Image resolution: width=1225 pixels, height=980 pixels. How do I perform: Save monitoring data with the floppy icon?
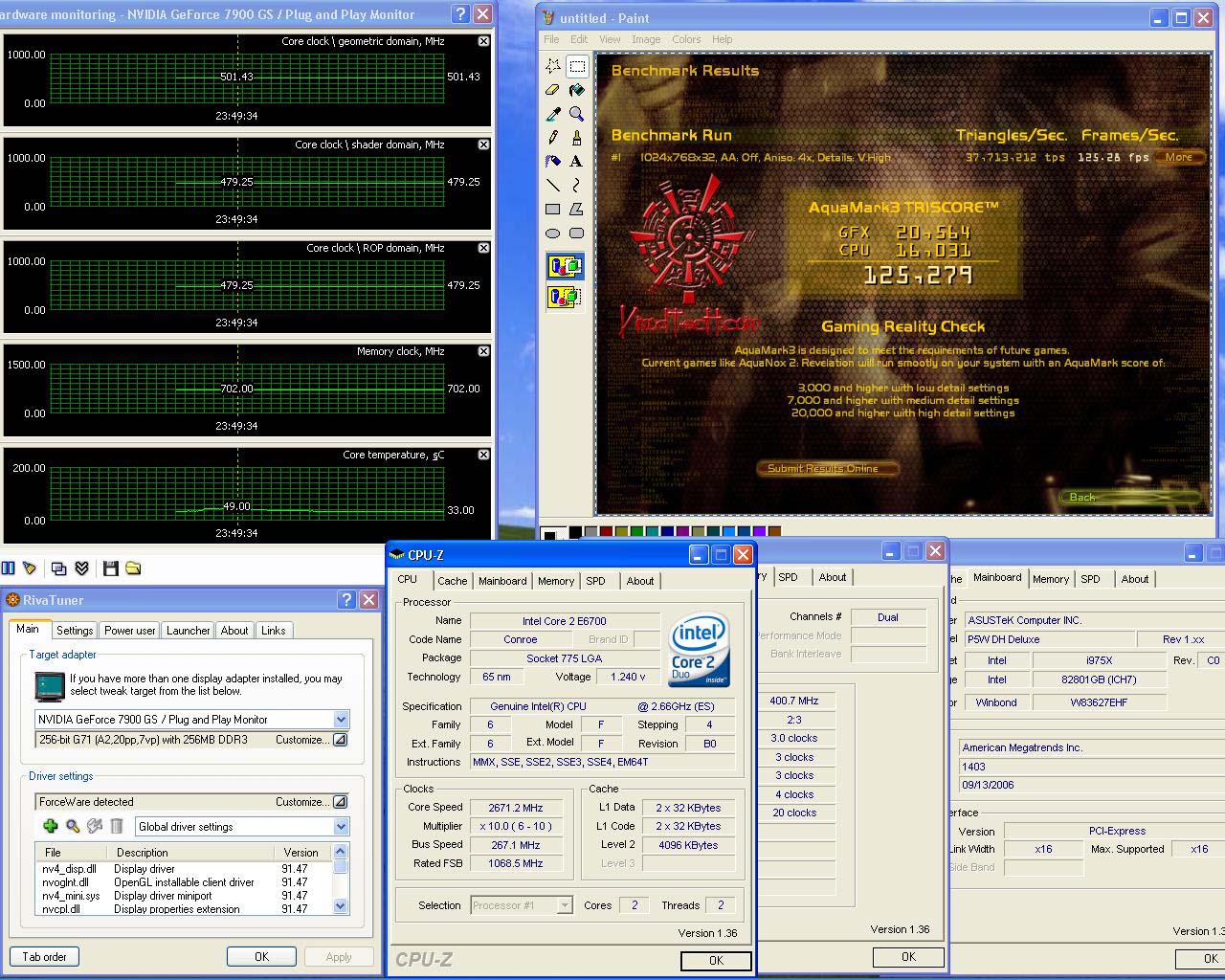[x=111, y=568]
